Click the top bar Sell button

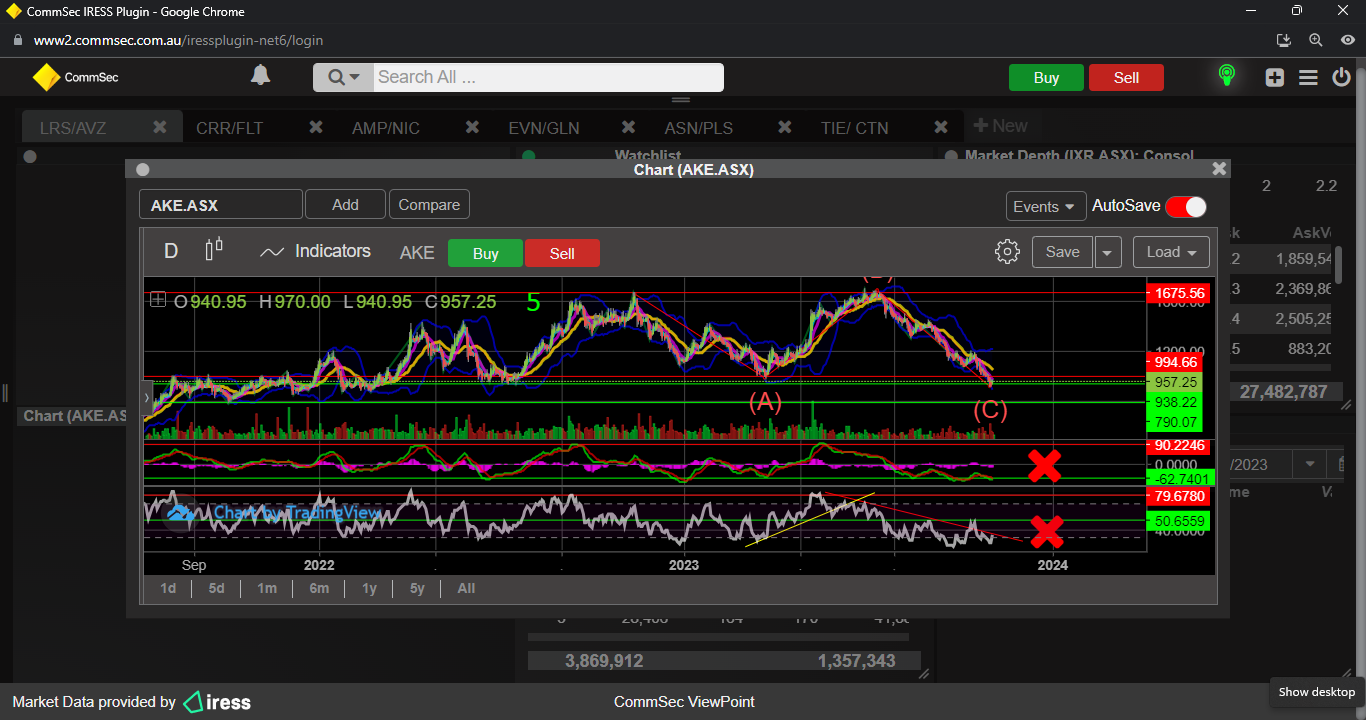tap(1126, 78)
